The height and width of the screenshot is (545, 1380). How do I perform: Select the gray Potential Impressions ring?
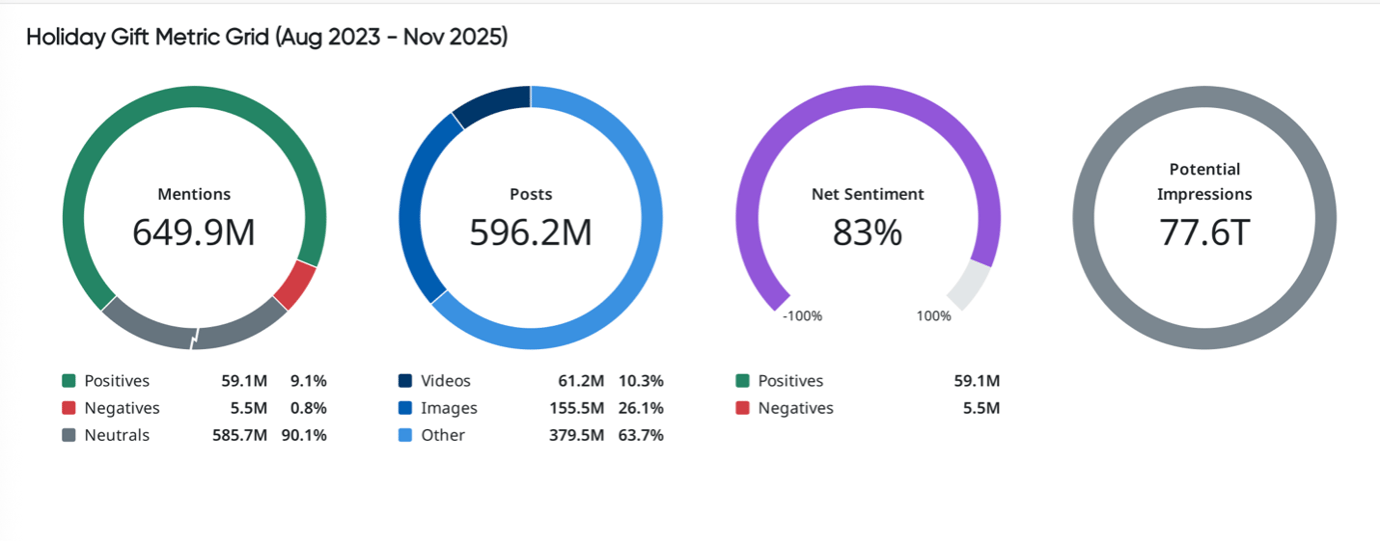click(1204, 97)
